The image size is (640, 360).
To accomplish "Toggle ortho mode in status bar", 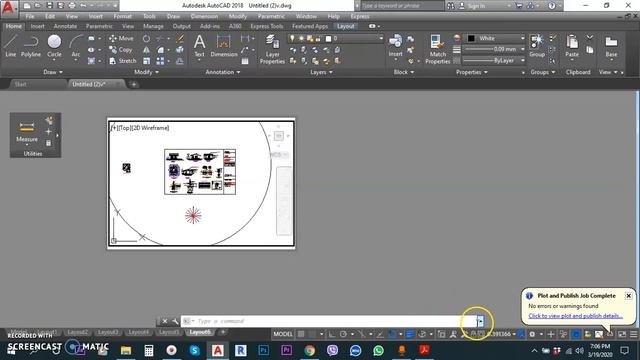I will [x=332, y=334].
